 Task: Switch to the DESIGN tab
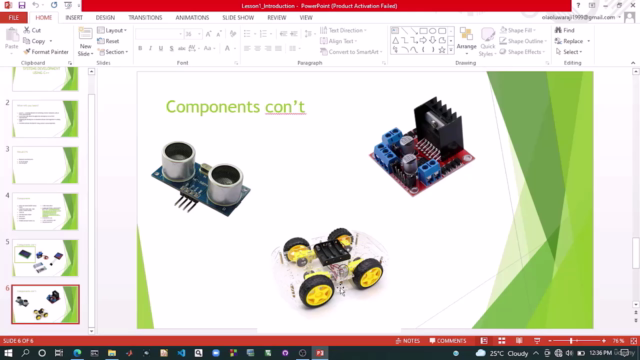pyautogui.click(x=105, y=18)
